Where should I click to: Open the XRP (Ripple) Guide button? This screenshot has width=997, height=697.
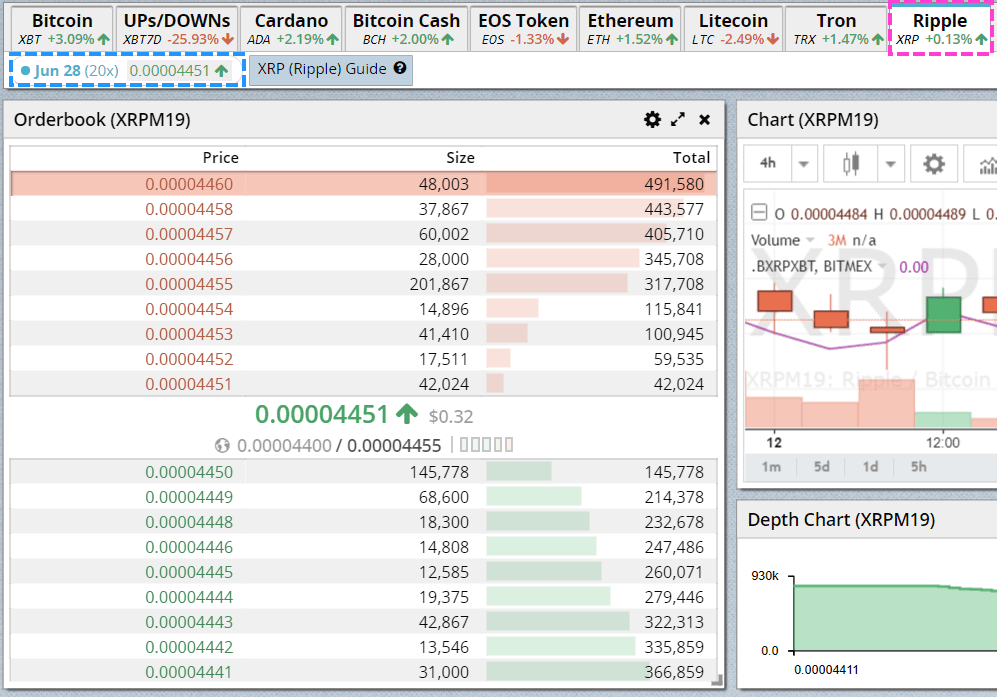[331, 69]
